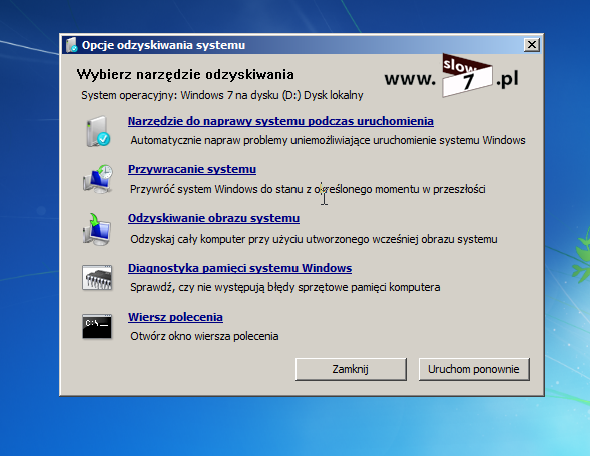Image resolution: width=590 pixels, height=456 pixels.
Task: Click the Zamknij button
Action: coord(351,369)
